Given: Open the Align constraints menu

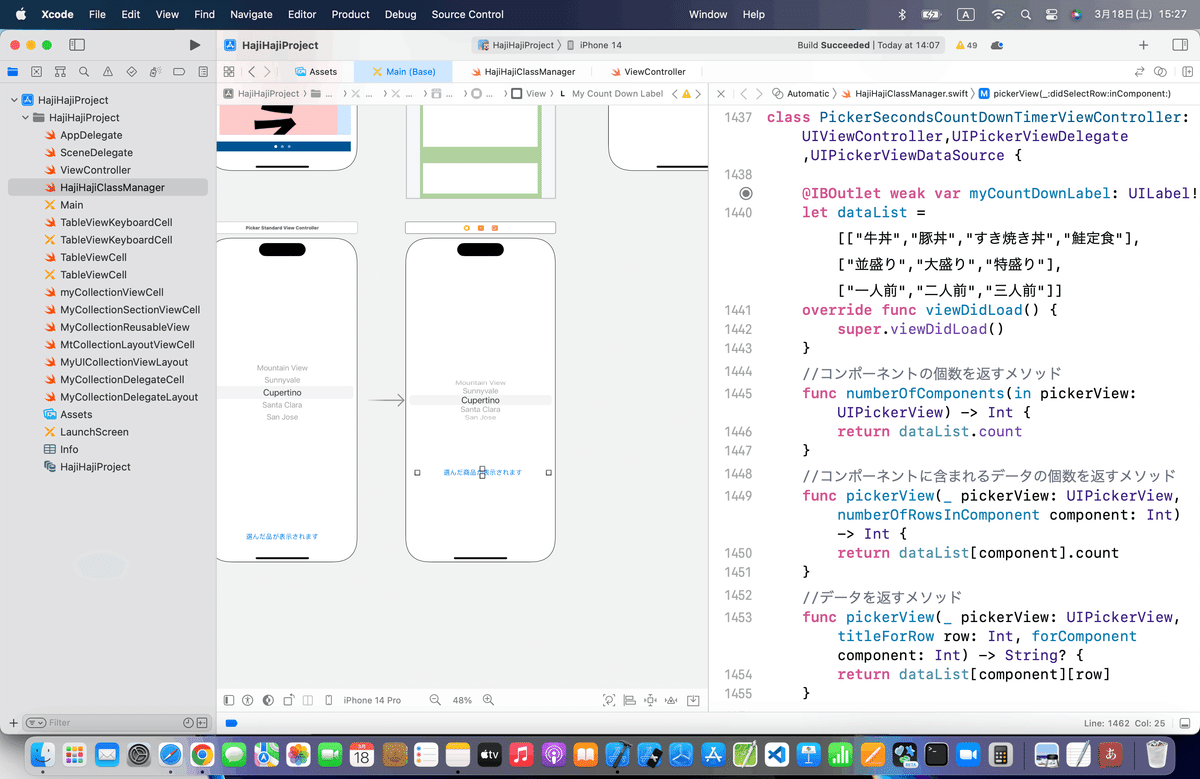Looking at the screenshot, I should 630,700.
